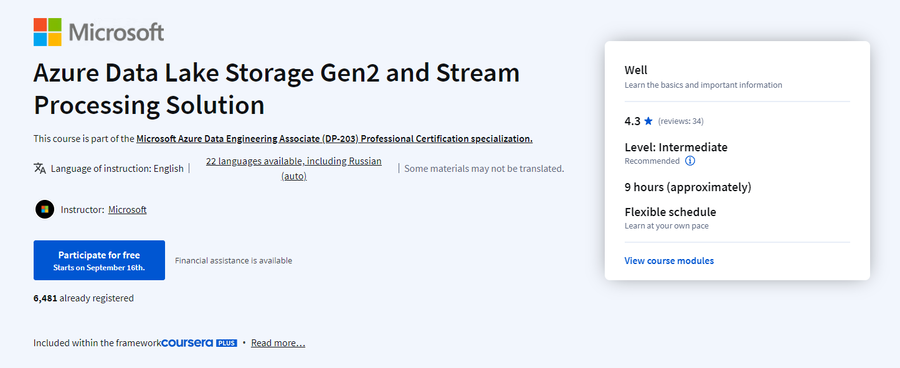Click the course title heading
The image size is (900, 368).
277,89
